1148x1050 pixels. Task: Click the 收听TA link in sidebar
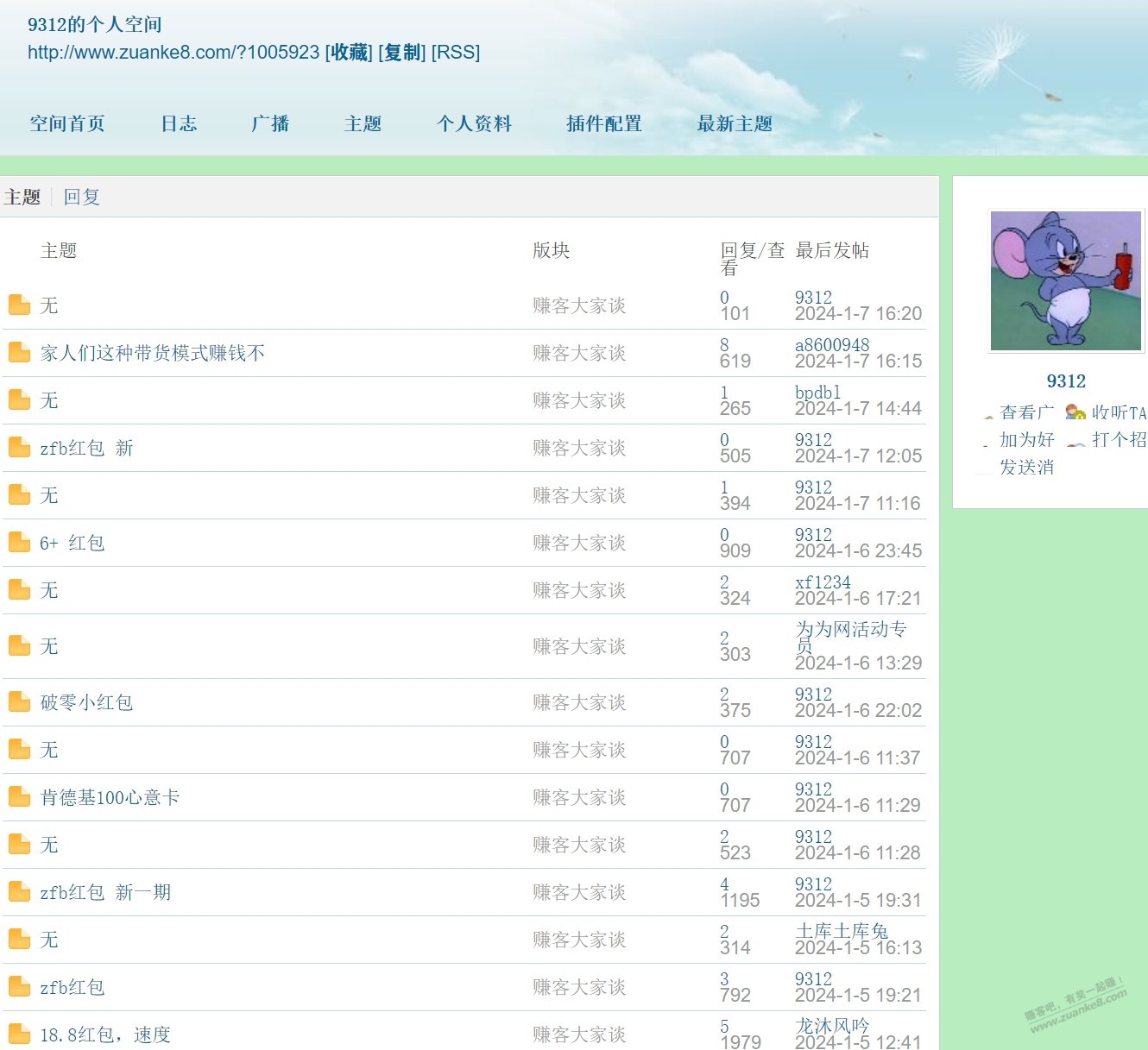coord(1119,412)
